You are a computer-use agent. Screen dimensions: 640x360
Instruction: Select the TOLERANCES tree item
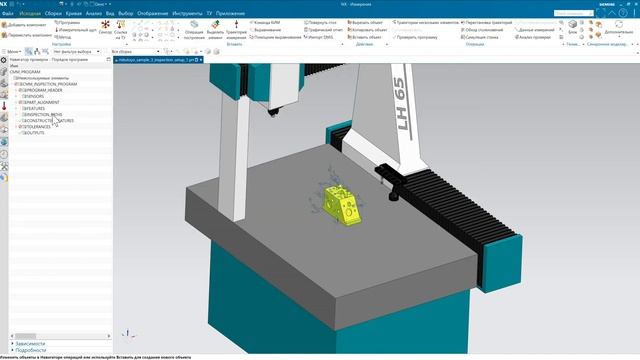coord(36,127)
